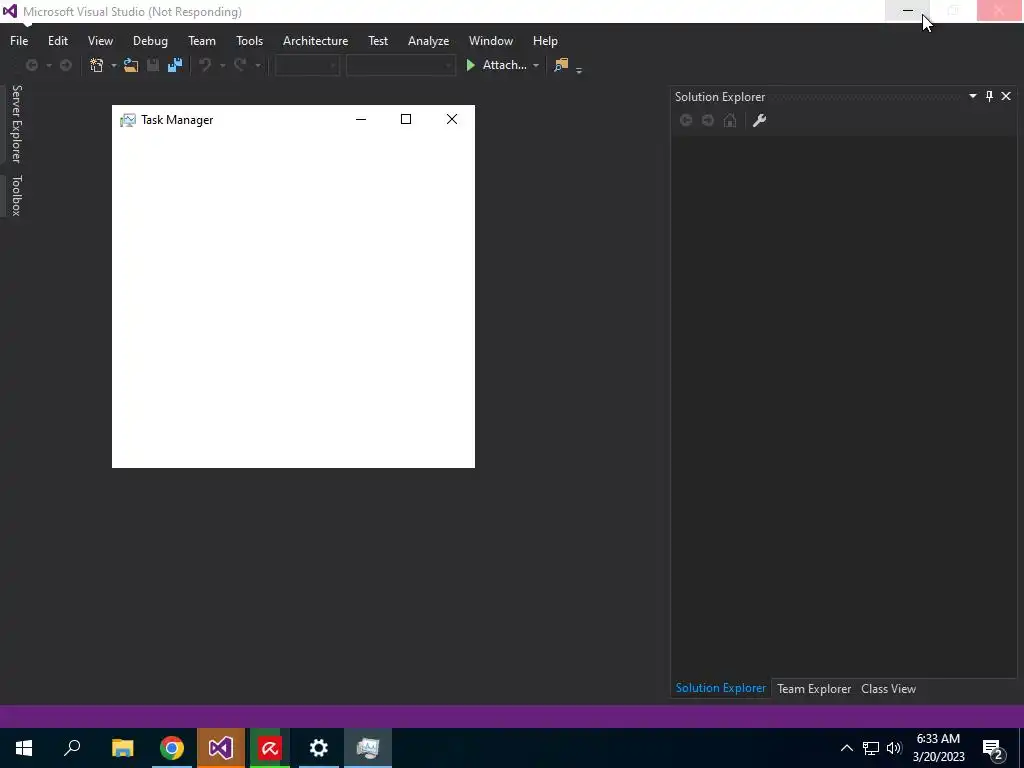This screenshot has width=1024, height=768.
Task: Open Google Chrome from the taskbar
Action: coord(172,748)
